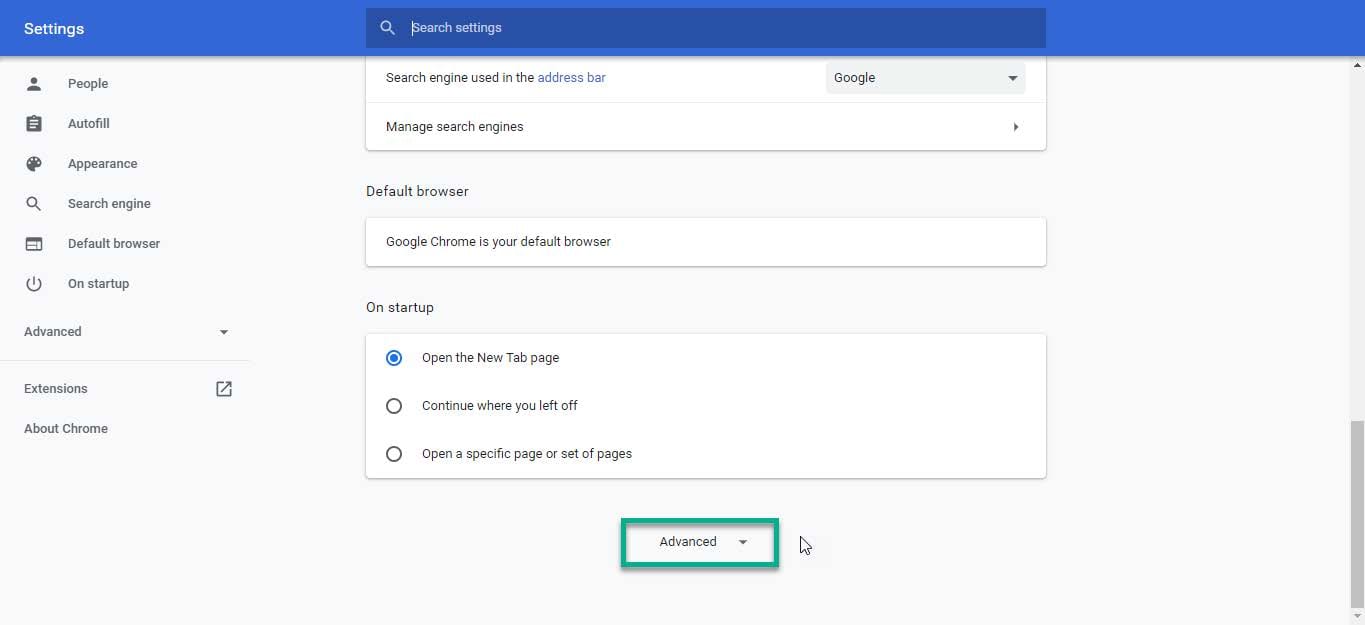Image resolution: width=1365 pixels, height=625 pixels.
Task: Click inside the Search settings field
Action: pyautogui.click(x=600, y=27)
